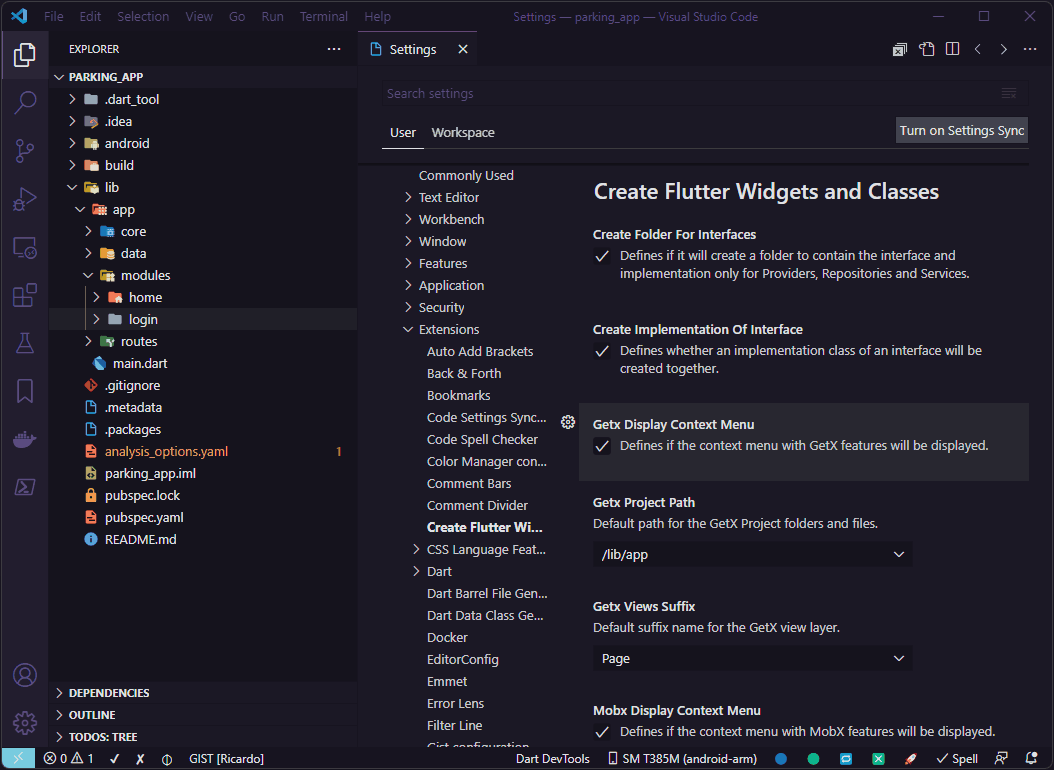This screenshot has height=770, width=1054.
Task: Open editor More Actions ellipsis
Action: tap(1030, 49)
